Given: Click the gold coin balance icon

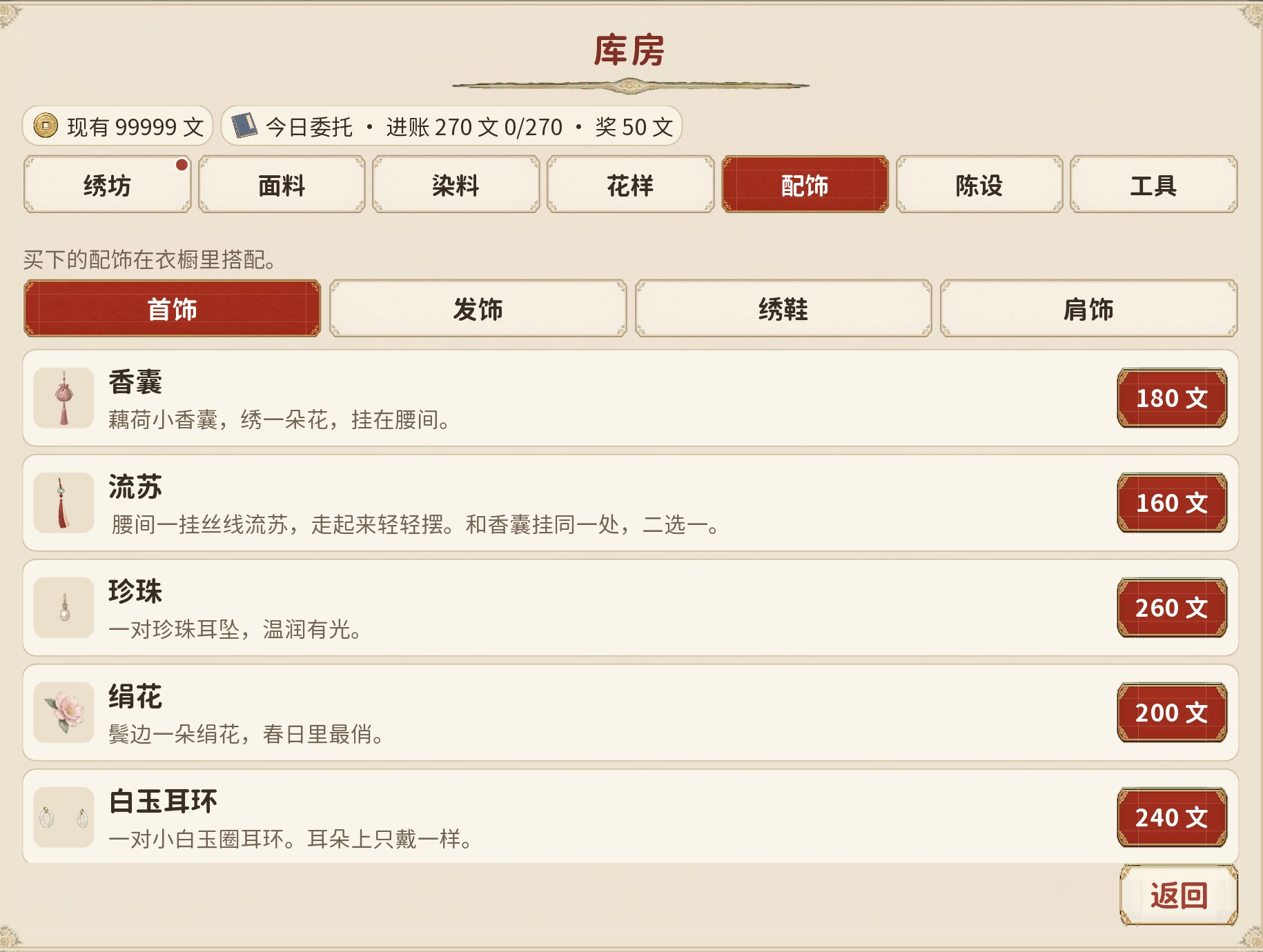Looking at the screenshot, I should point(46,126).
